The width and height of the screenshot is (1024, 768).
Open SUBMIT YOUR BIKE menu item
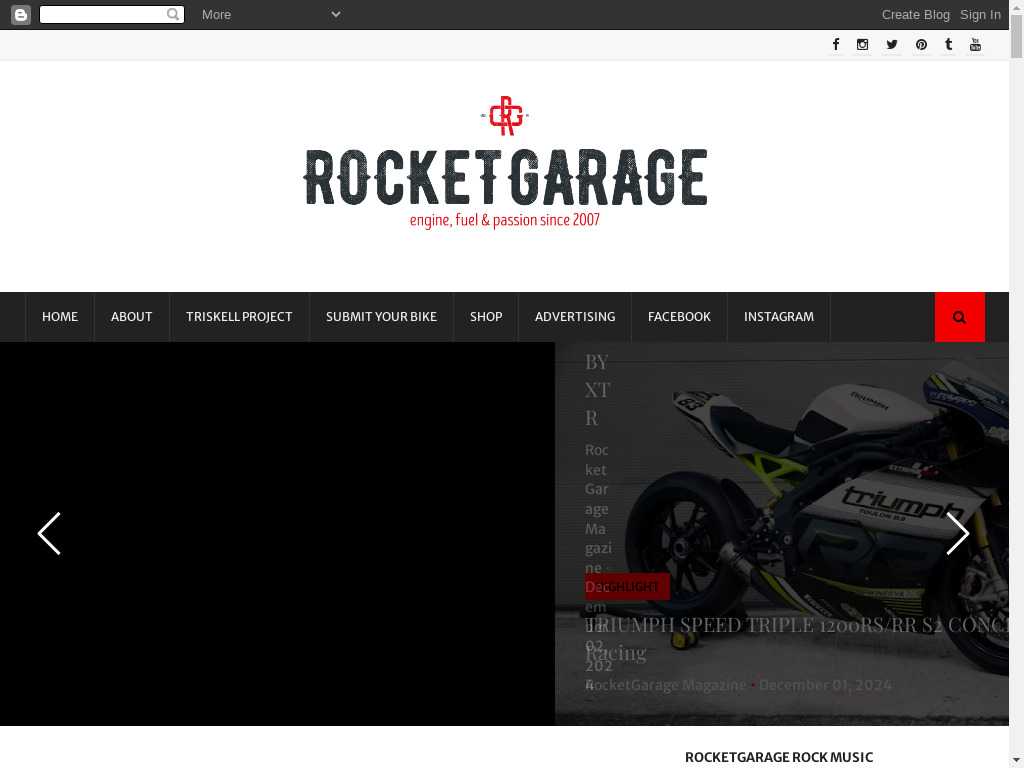pos(381,317)
